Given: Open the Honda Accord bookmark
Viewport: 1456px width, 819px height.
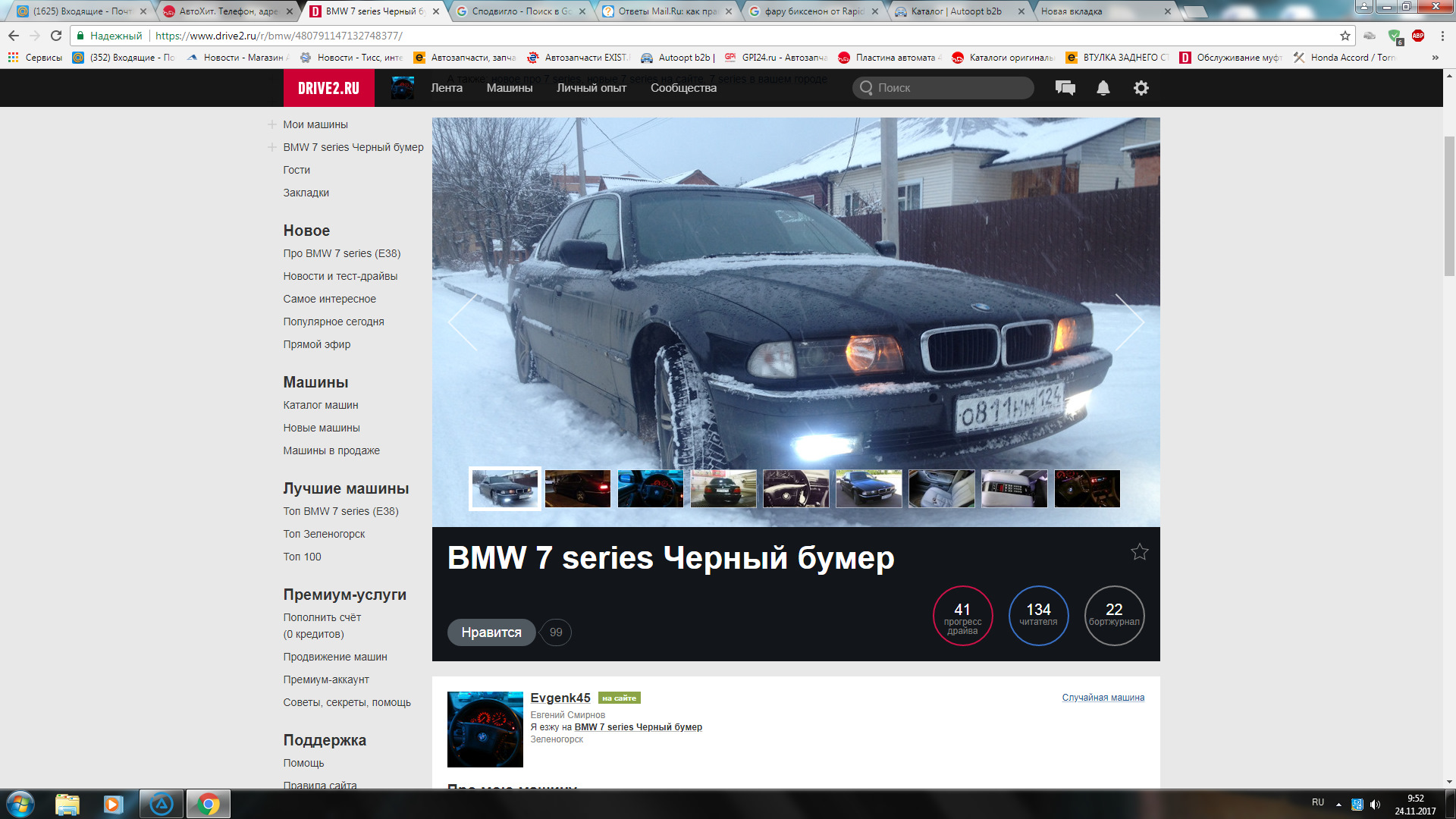Looking at the screenshot, I should pyautogui.click(x=1345, y=58).
